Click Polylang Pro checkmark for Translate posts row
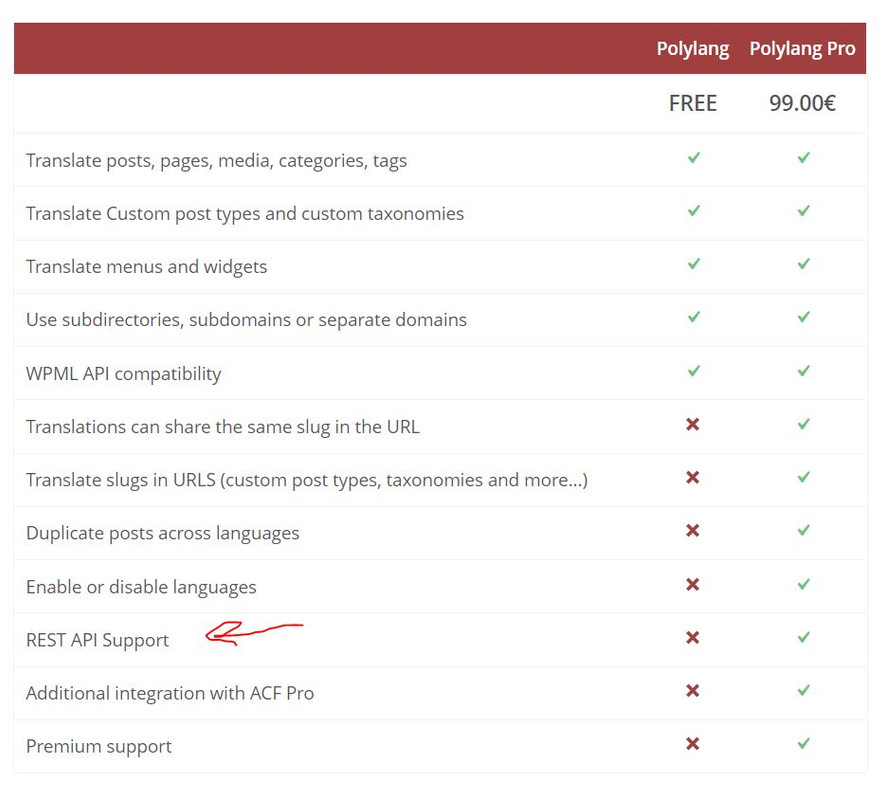 (804, 158)
